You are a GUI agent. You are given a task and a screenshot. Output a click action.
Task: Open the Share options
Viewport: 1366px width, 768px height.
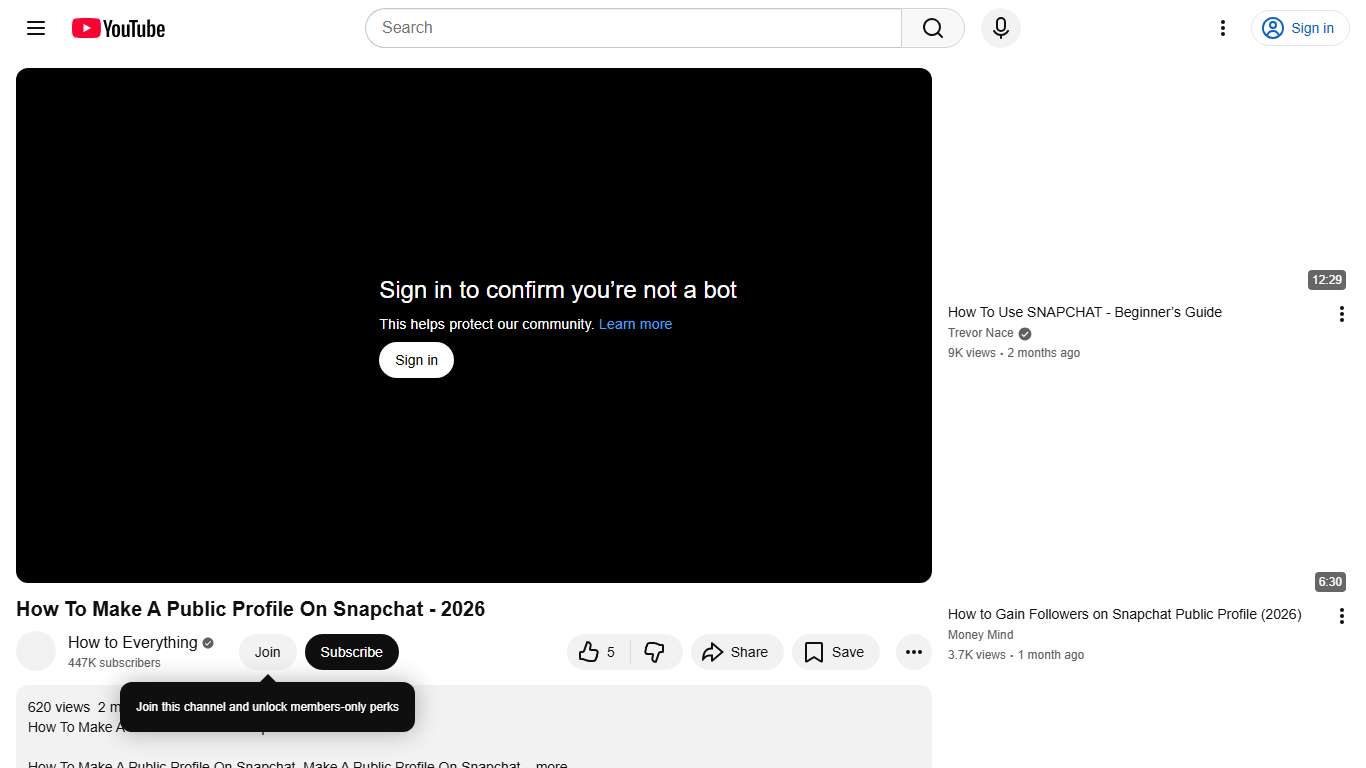click(737, 651)
